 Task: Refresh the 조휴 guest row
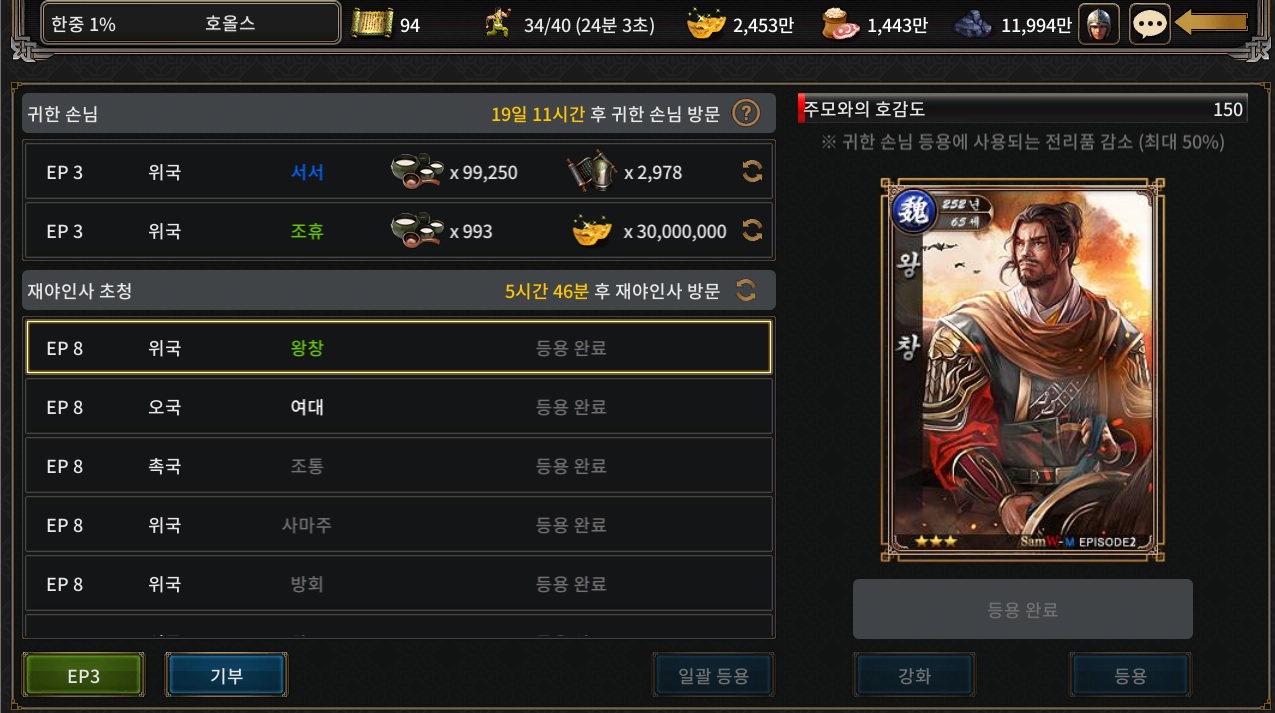(752, 231)
